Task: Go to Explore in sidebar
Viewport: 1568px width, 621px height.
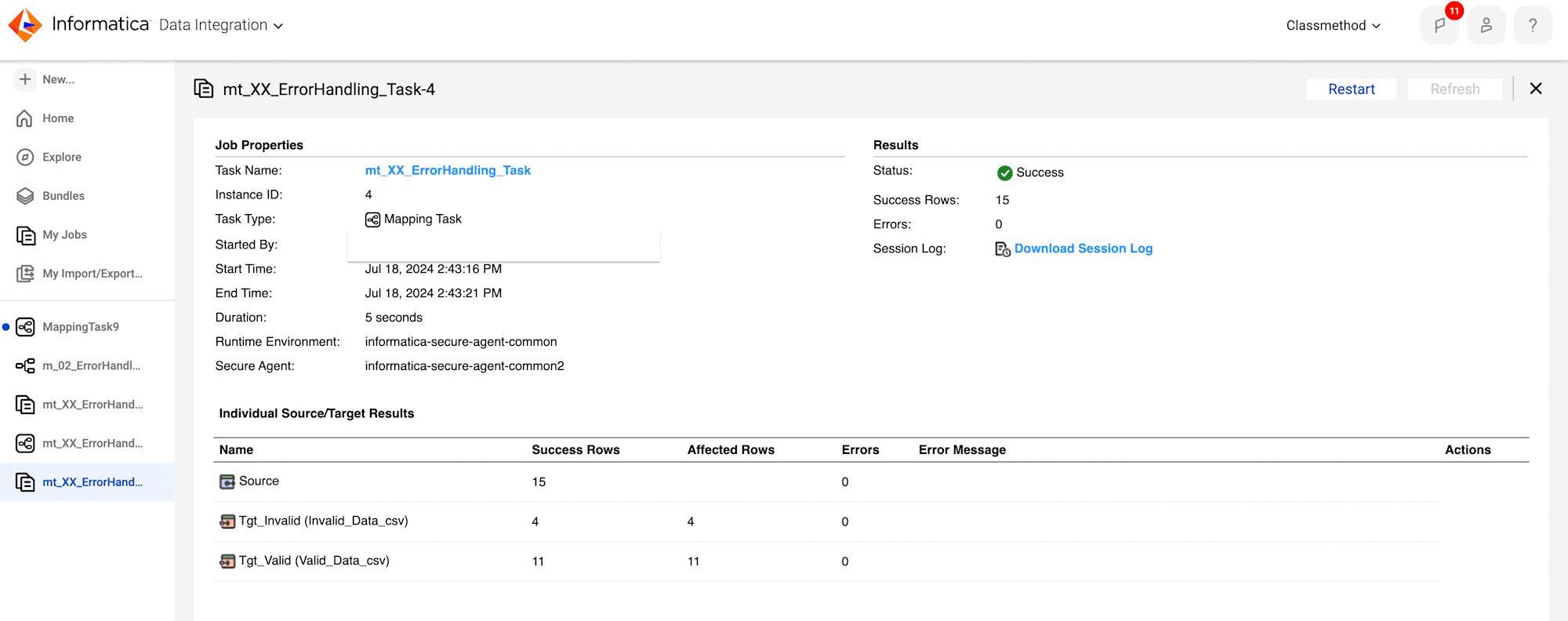Action: pyautogui.click(x=62, y=157)
